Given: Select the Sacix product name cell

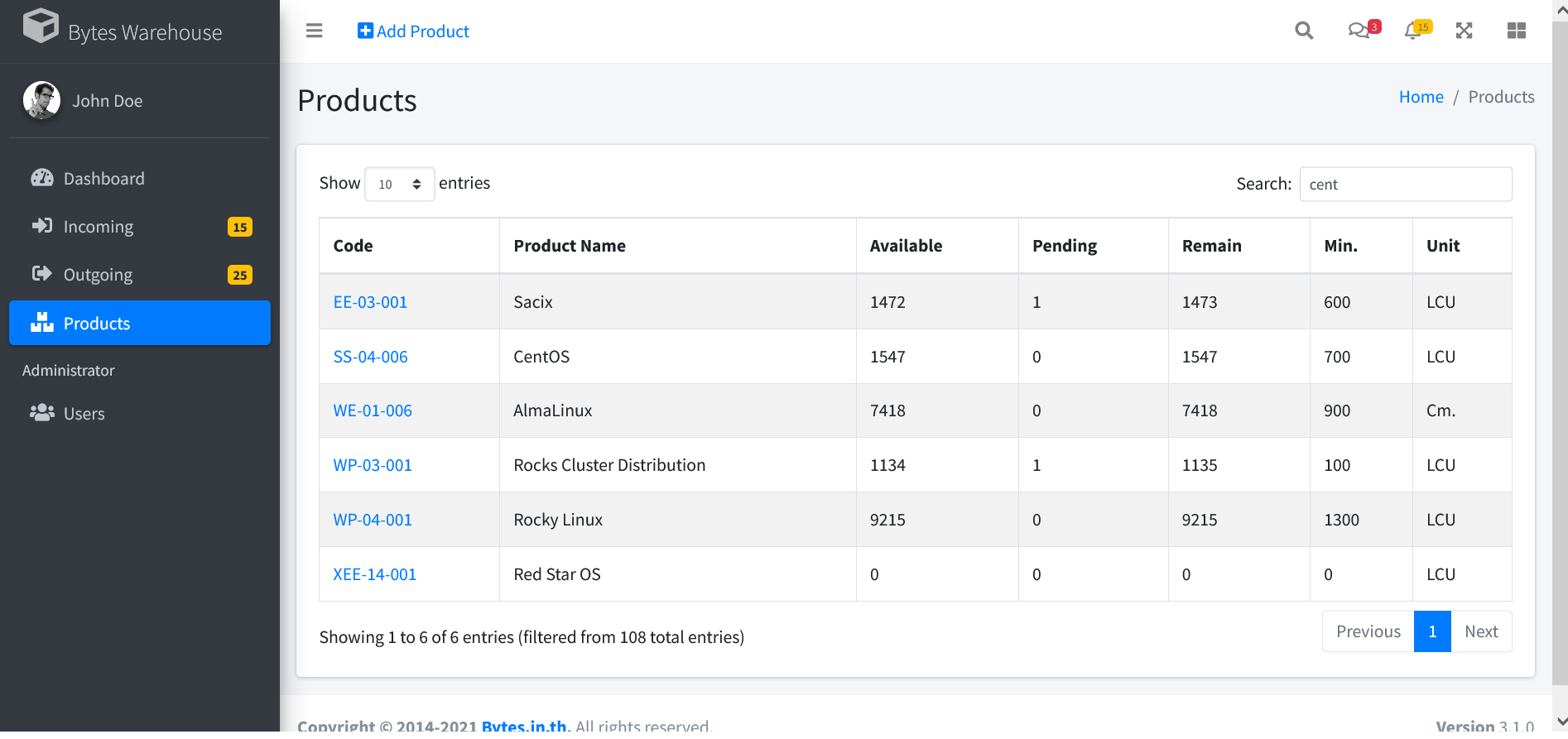Looking at the screenshot, I should click(x=677, y=302).
